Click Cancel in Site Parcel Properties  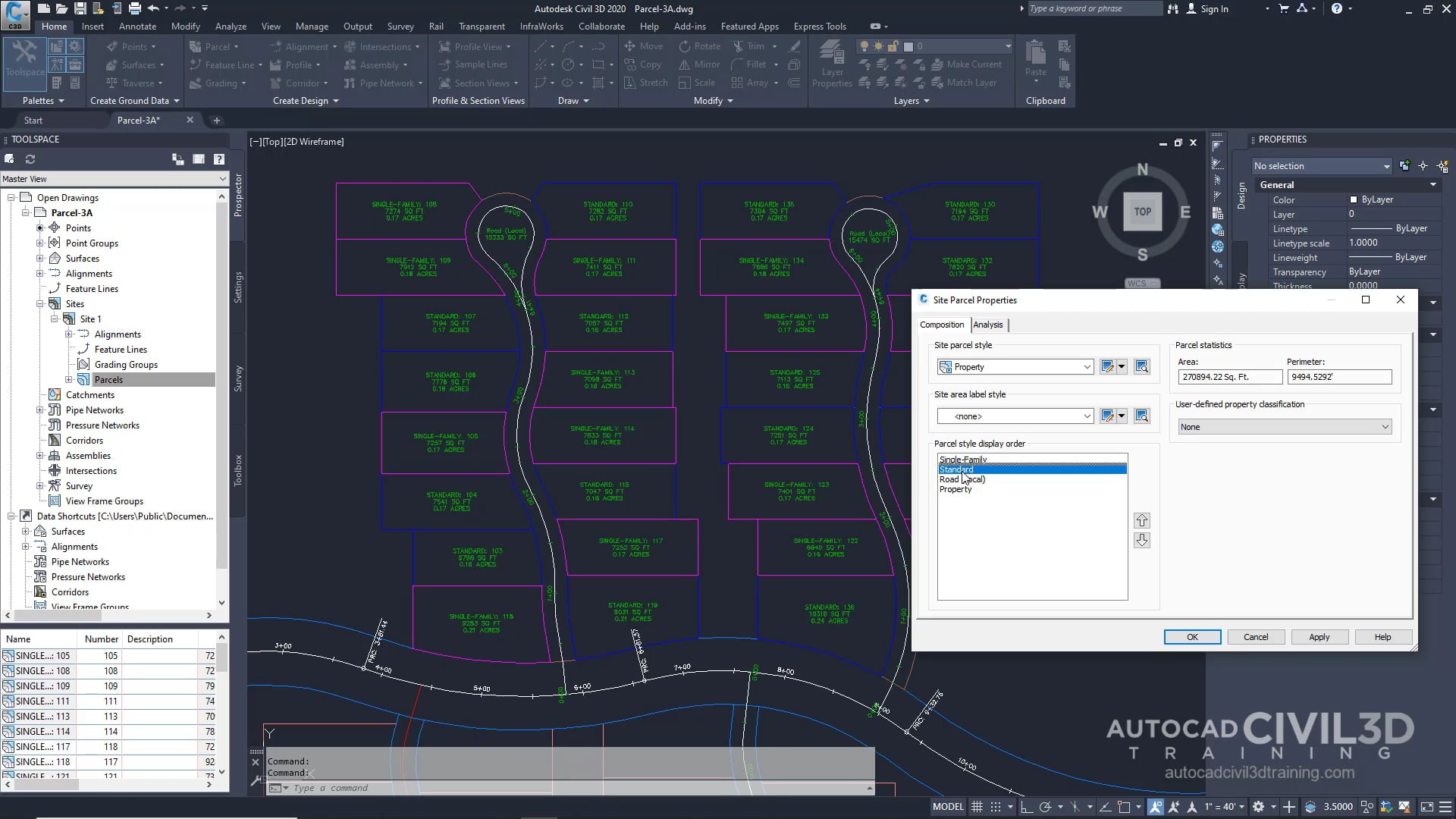(1255, 637)
